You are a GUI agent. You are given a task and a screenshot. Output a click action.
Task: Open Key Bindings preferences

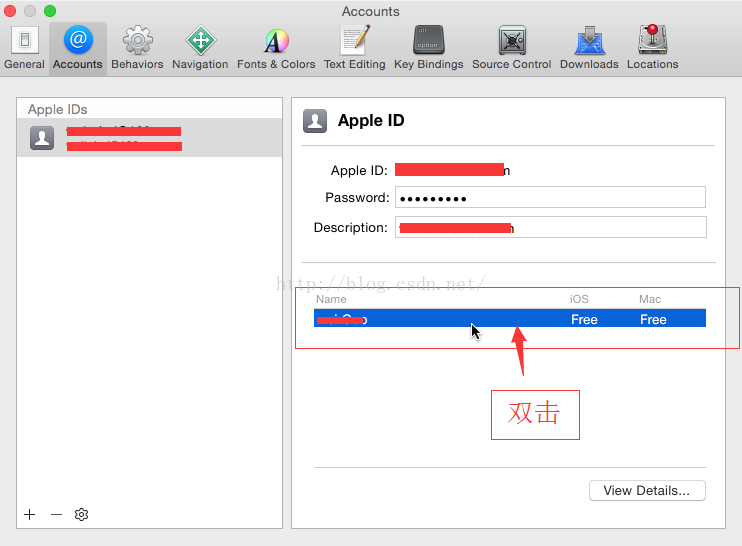[429, 48]
